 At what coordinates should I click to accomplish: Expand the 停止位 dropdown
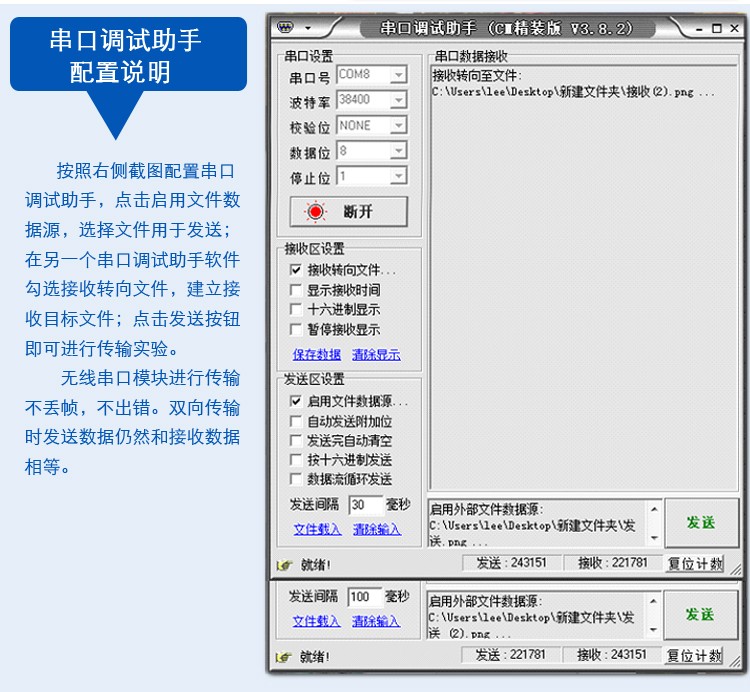tap(398, 177)
